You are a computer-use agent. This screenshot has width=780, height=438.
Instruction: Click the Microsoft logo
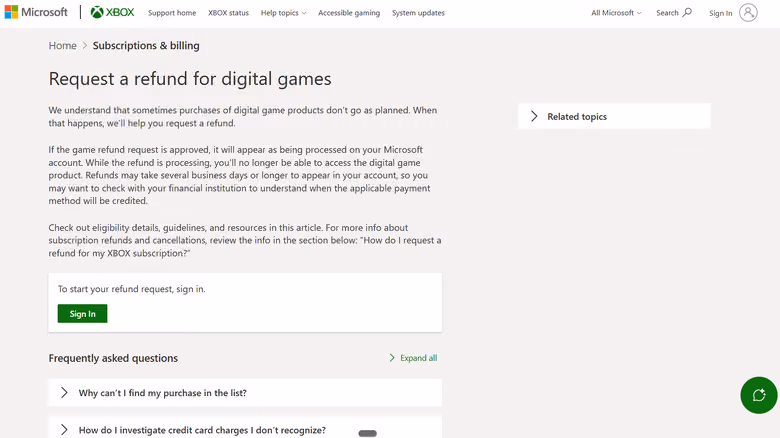36,12
